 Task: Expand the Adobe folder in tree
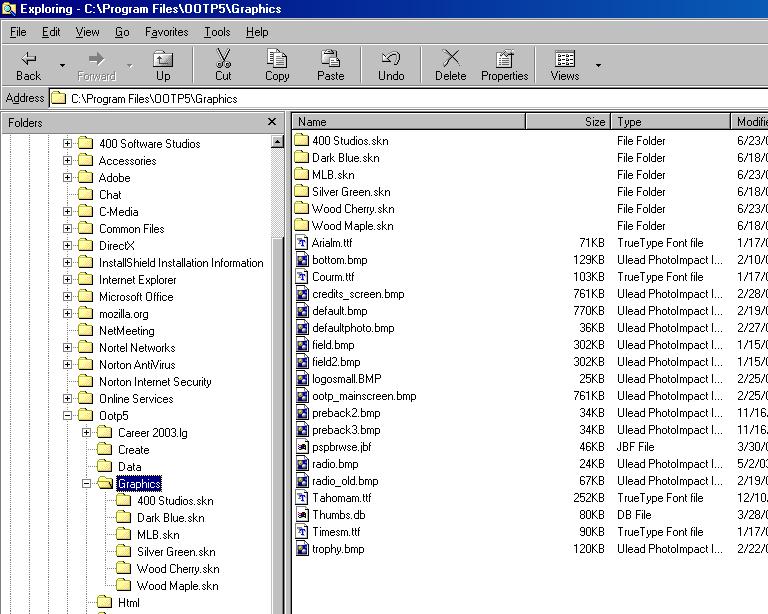click(x=68, y=178)
